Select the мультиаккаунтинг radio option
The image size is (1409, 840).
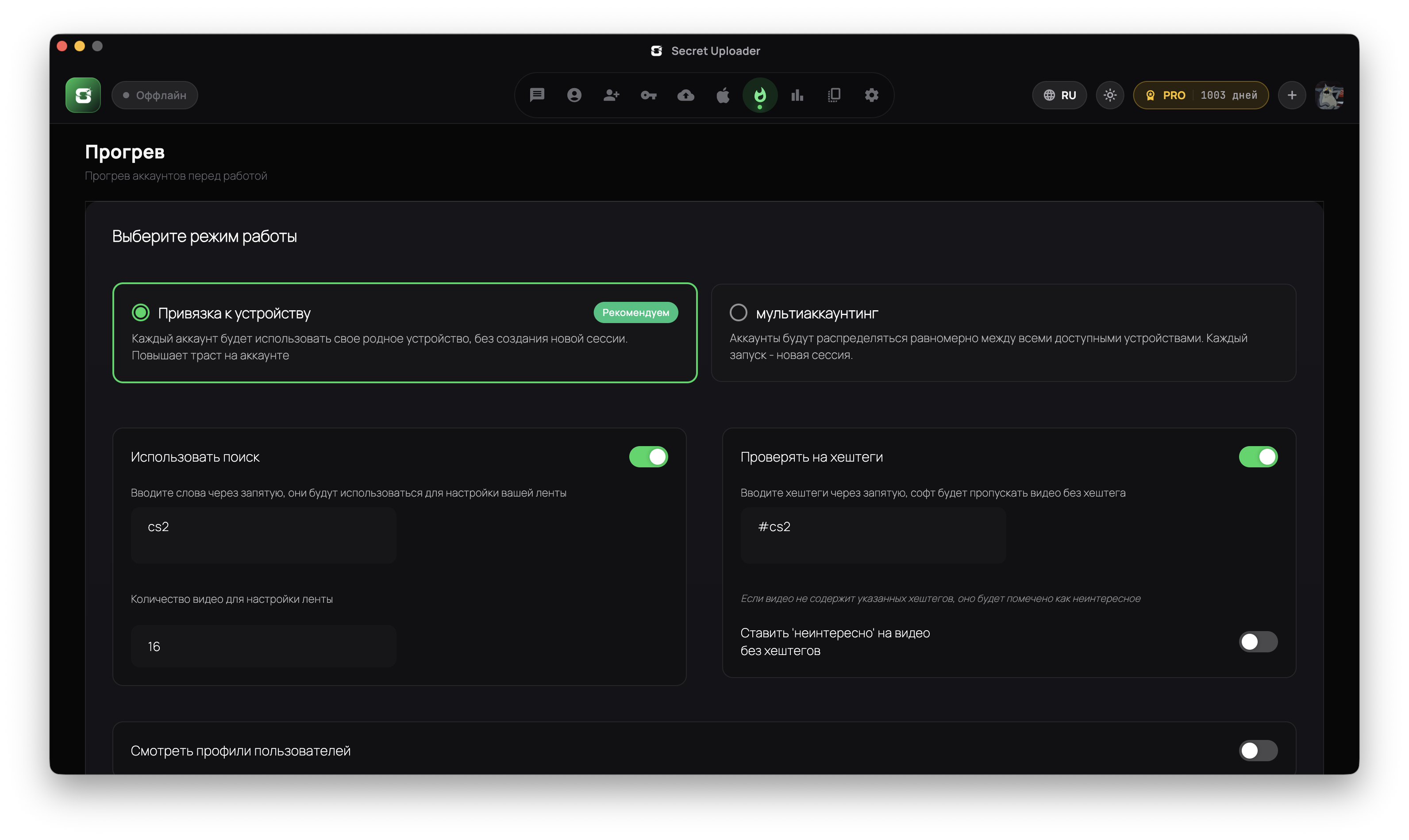pos(738,312)
